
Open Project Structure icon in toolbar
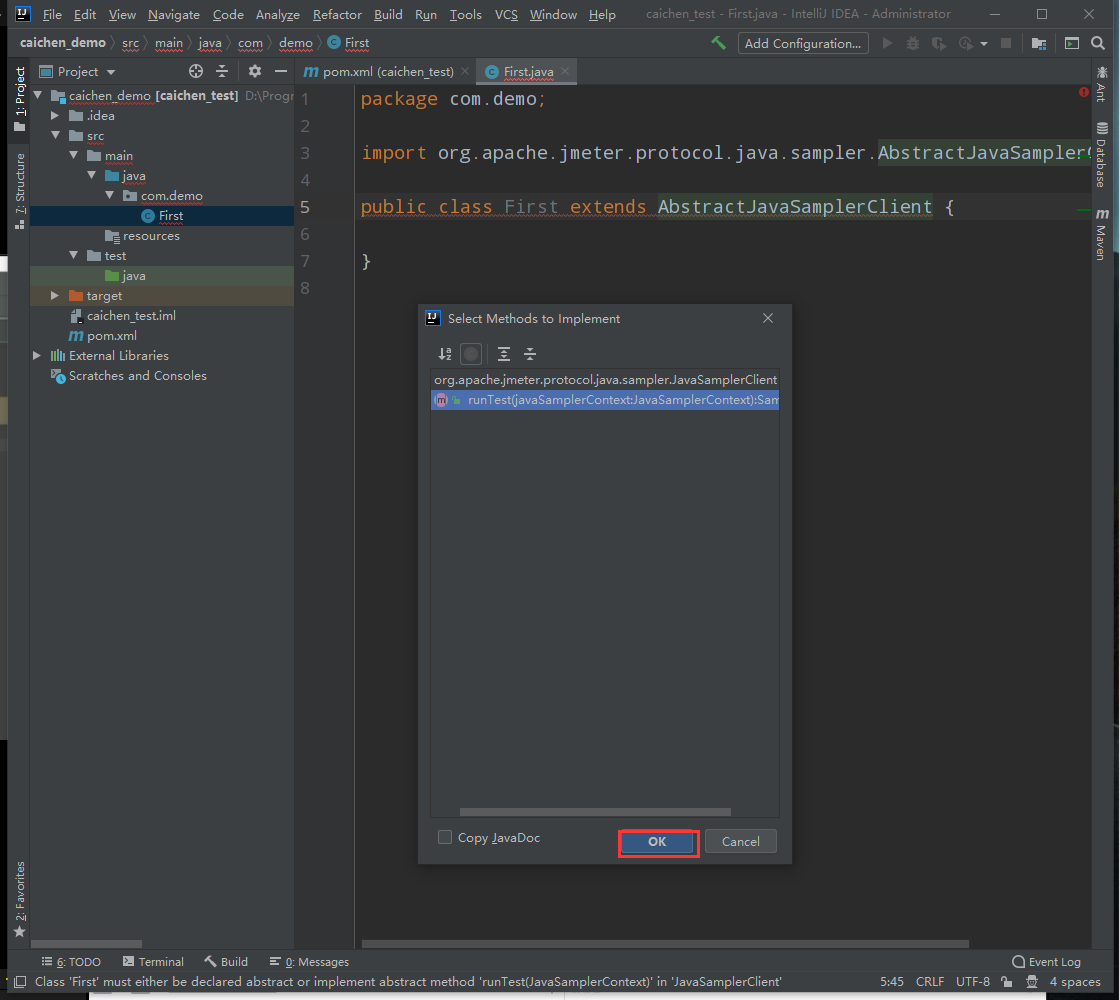(x=1039, y=44)
